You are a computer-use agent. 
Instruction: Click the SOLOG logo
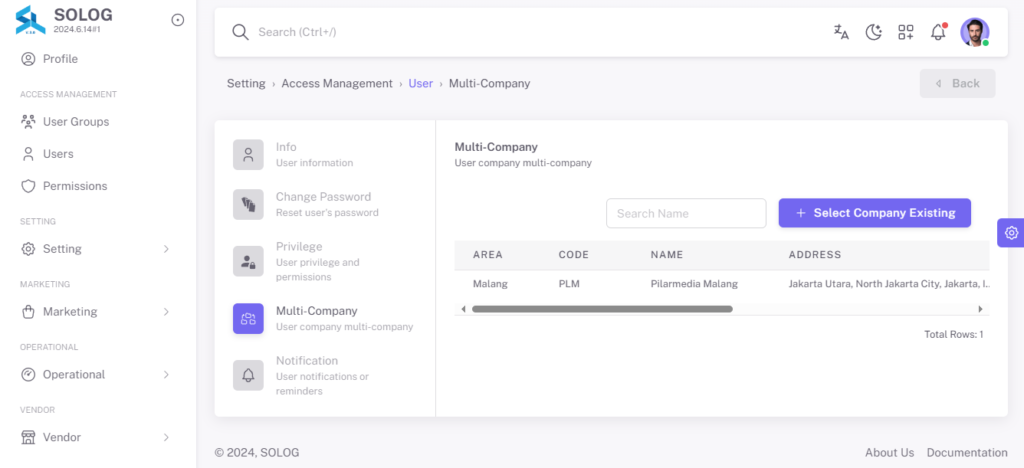tap(31, 20)
